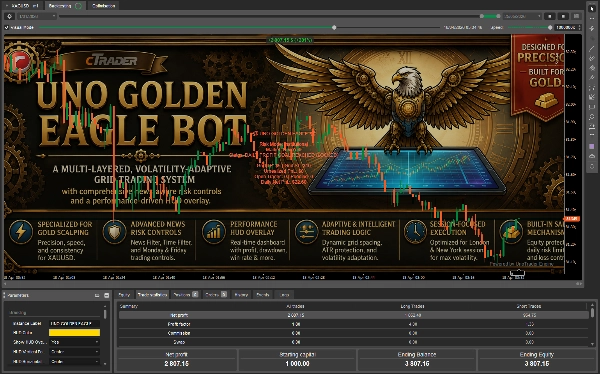The width and height of the screenshot is (600, 374).
Task: Select the Andrews pitchfork drawing tool
Action: click(x=592, y=77)
